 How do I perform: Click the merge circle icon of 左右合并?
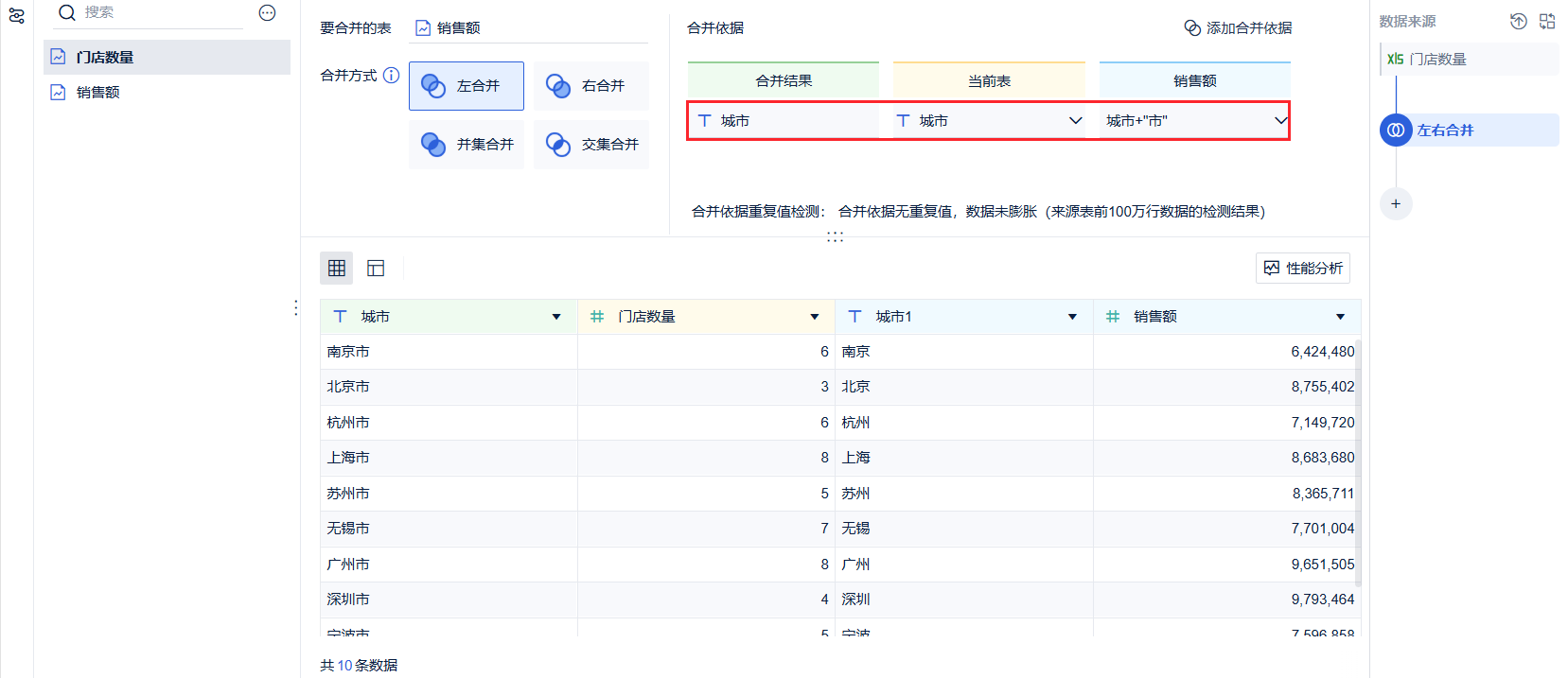[1396, 130]
